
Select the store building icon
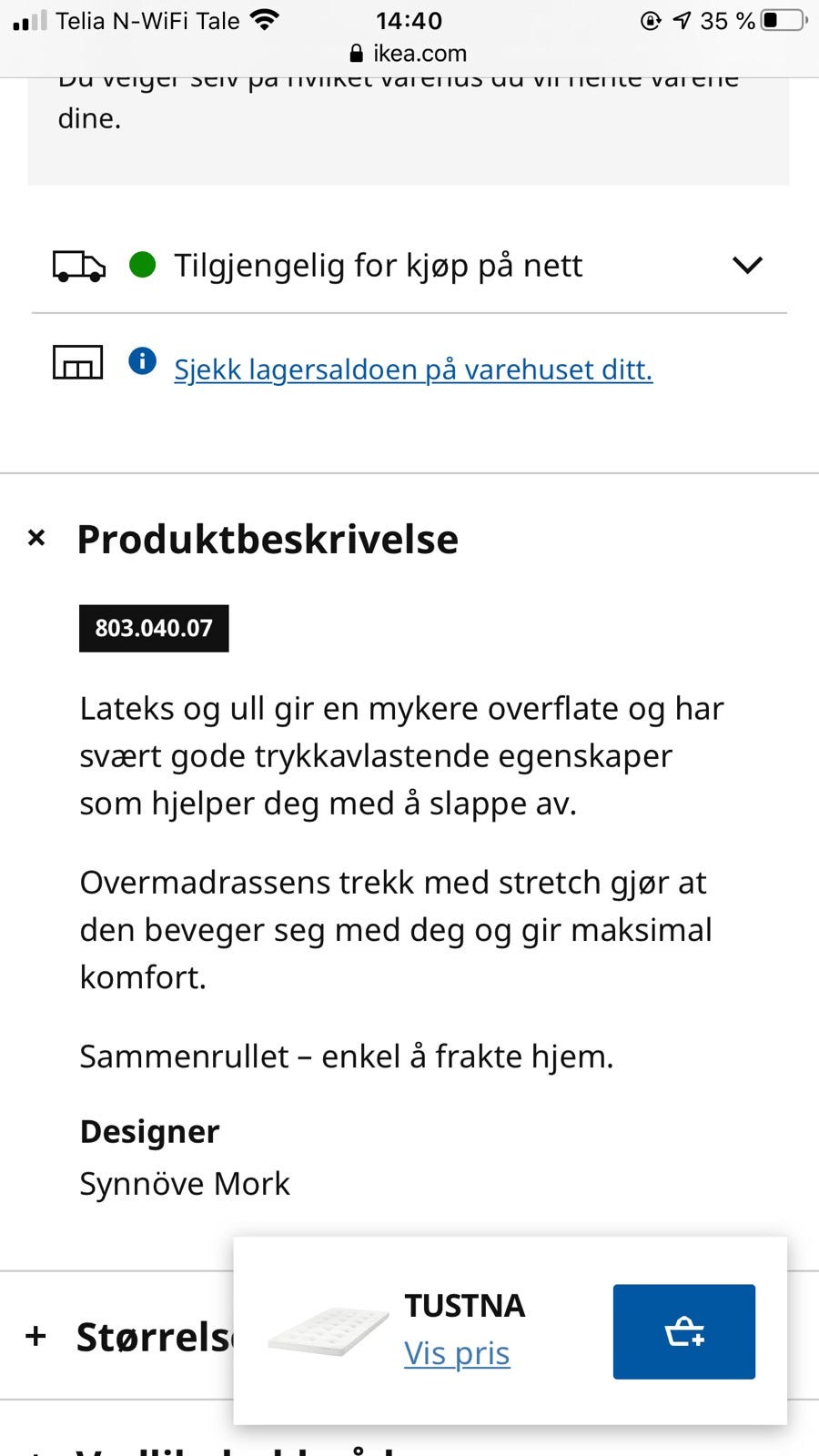click(x=77, y=362)
